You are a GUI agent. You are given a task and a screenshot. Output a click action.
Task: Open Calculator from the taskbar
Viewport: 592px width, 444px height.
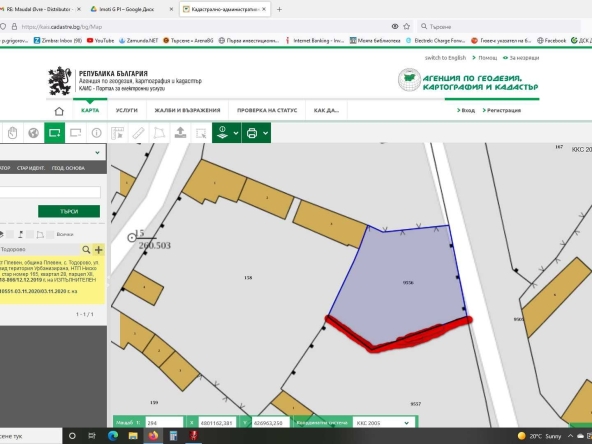[x=173, y=436]
